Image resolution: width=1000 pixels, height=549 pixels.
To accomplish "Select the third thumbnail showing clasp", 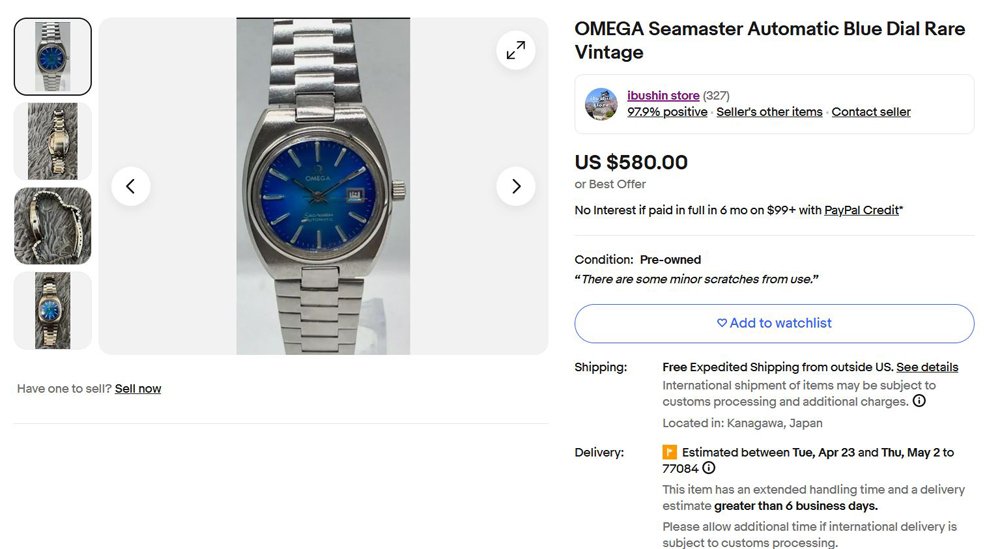I will click(53, 226).
